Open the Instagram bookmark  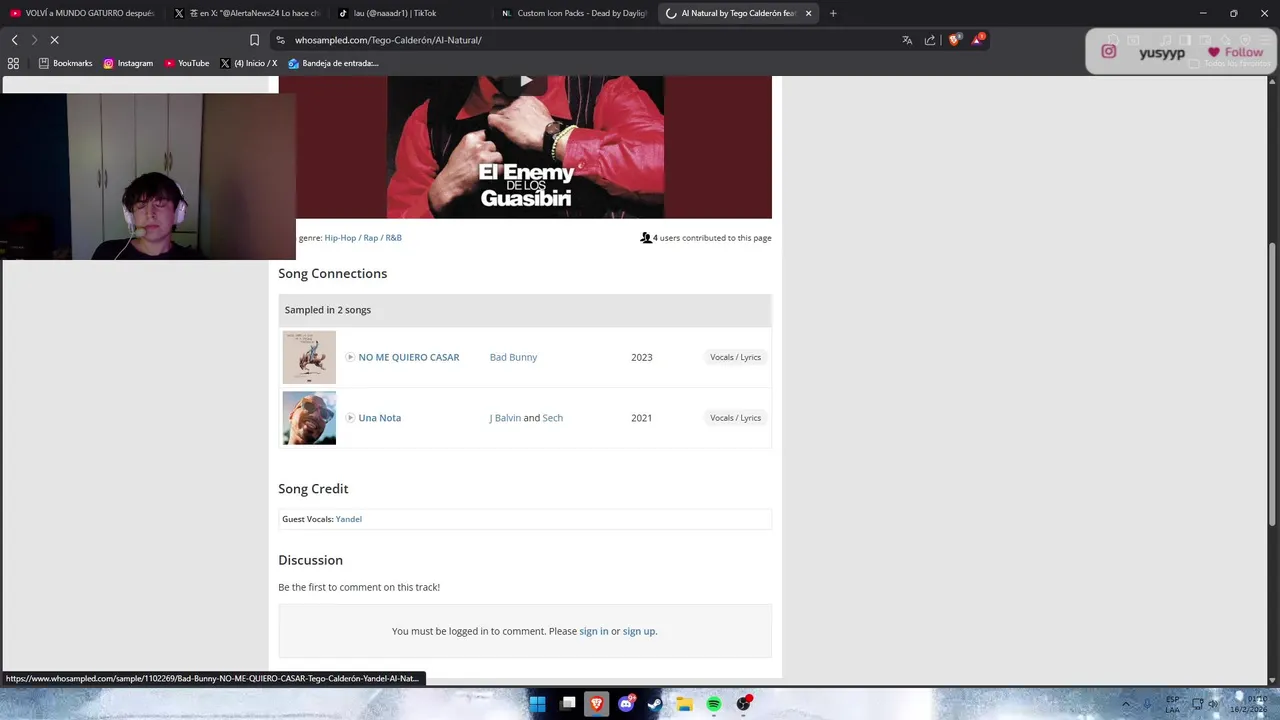(128, 63)
